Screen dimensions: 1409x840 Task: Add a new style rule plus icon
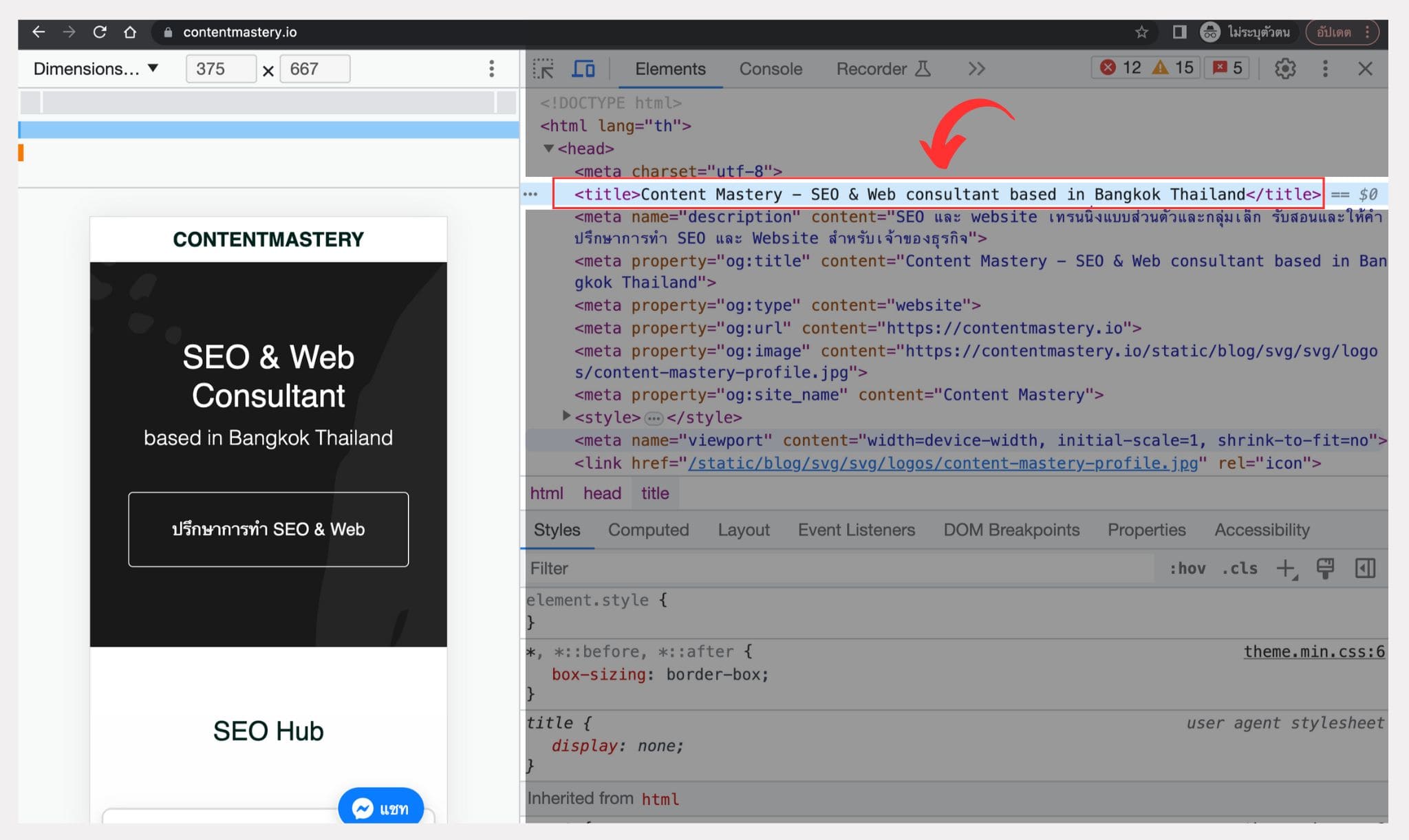click(x=1286, y=569)
